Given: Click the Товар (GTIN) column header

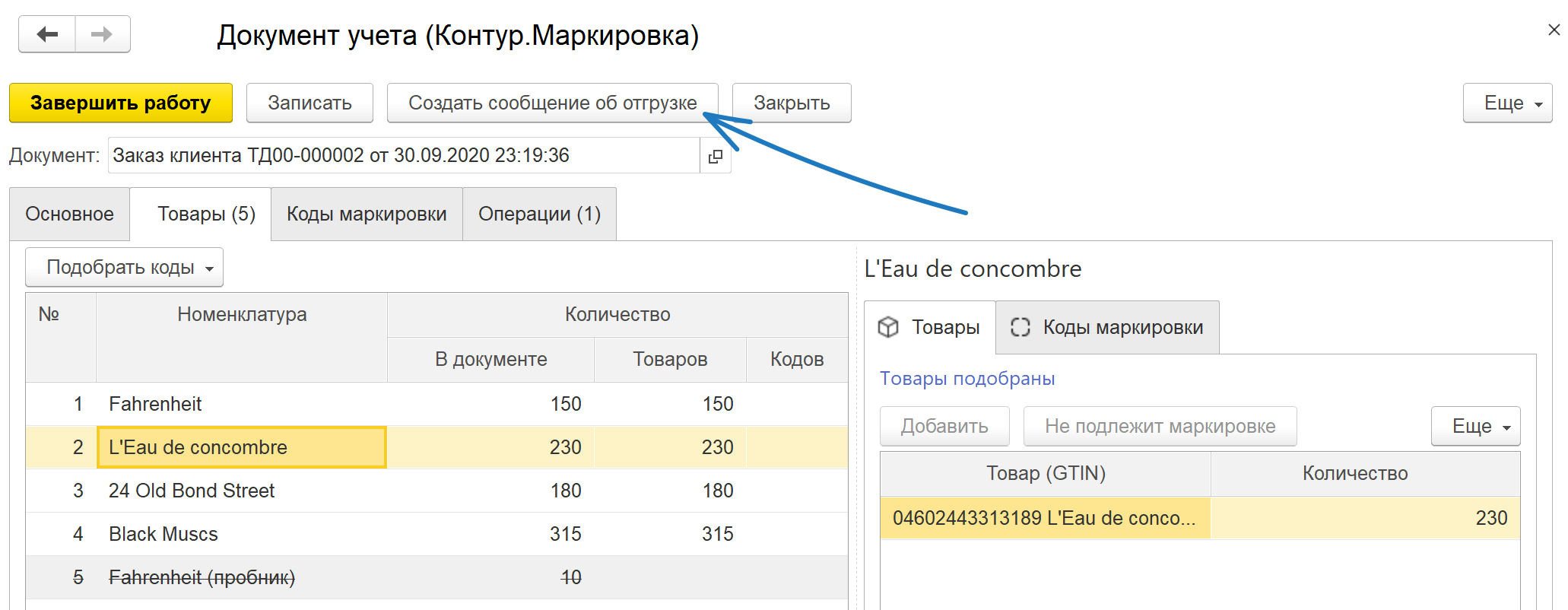Looking at the screenshot, I should (x=1046, y=474).
